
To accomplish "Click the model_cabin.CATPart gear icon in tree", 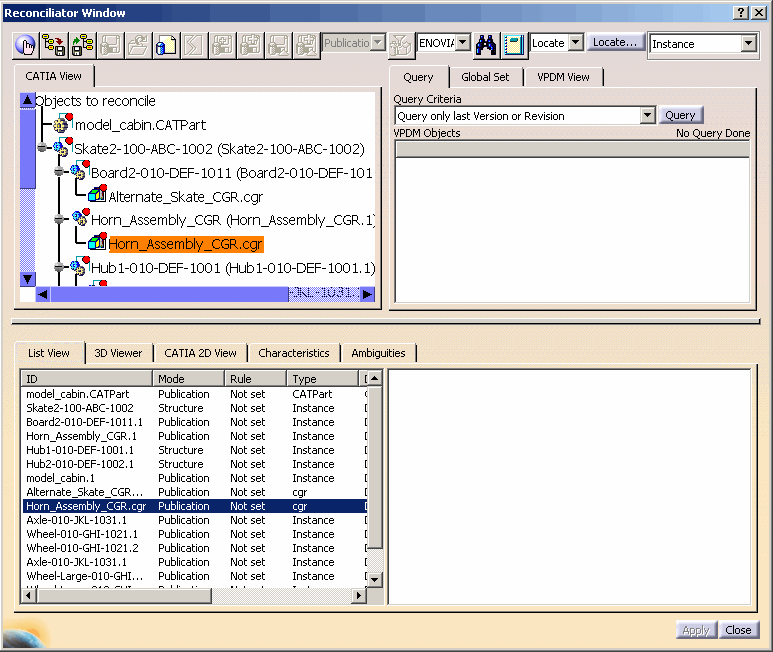I will click(x=62, y=124).
